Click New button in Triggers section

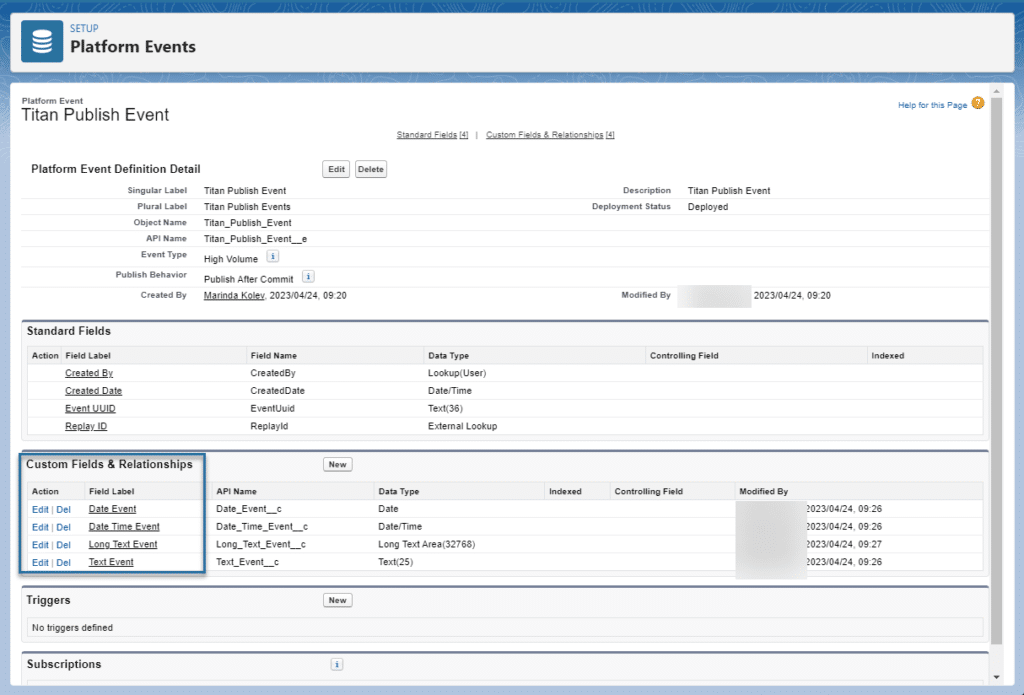(338, 600)
